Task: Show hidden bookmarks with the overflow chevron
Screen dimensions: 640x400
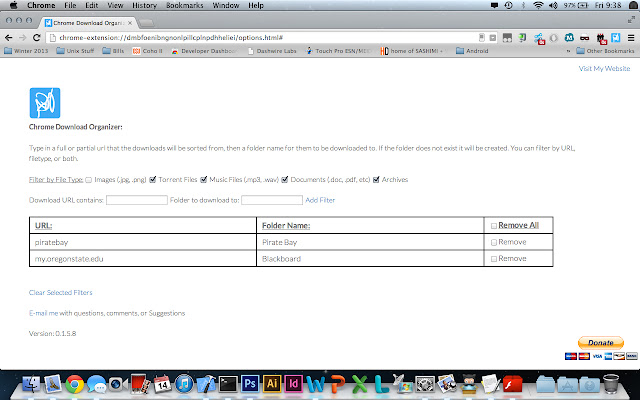Action: pyautogui.click(x=568, y=51)
